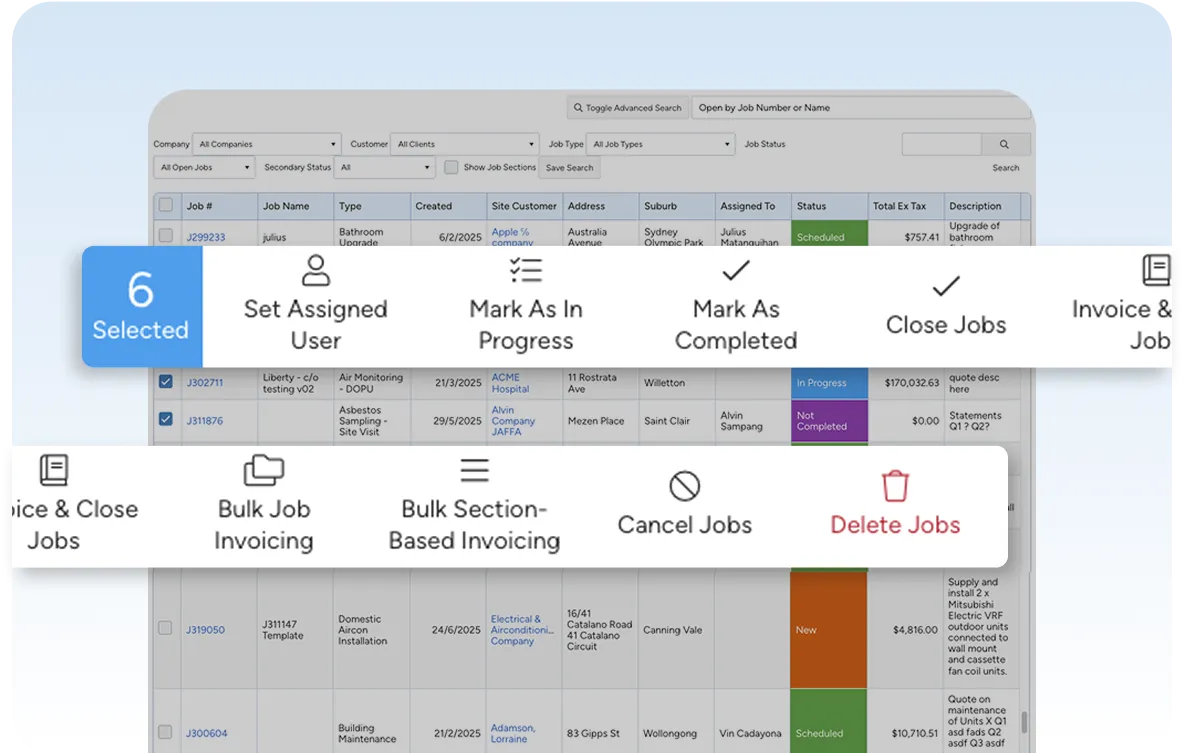Open the Customer All Clients dropdown
Screen dimensions: 1184x753
tap(465, 144)
